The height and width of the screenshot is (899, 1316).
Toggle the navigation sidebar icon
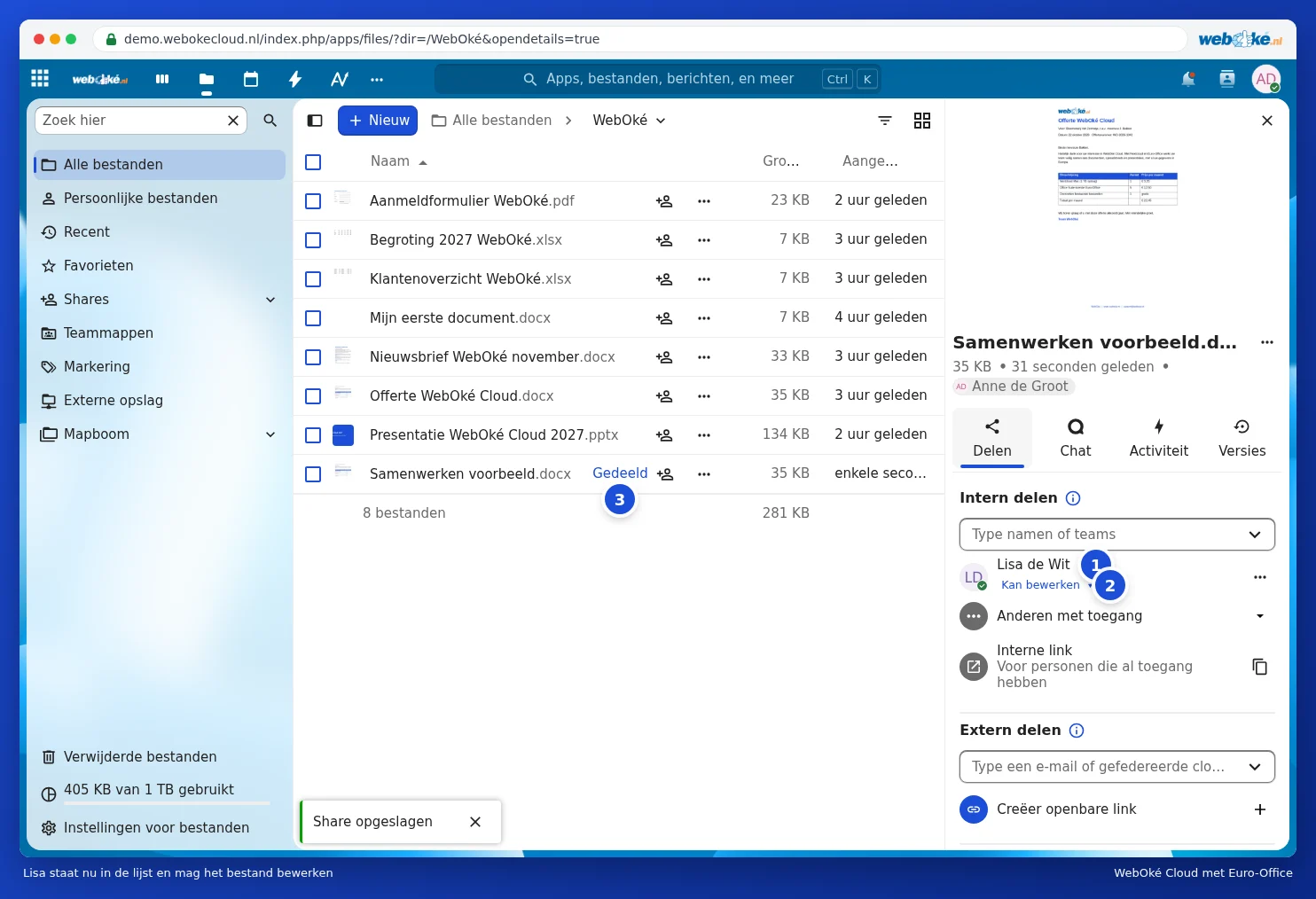(315, 121)
